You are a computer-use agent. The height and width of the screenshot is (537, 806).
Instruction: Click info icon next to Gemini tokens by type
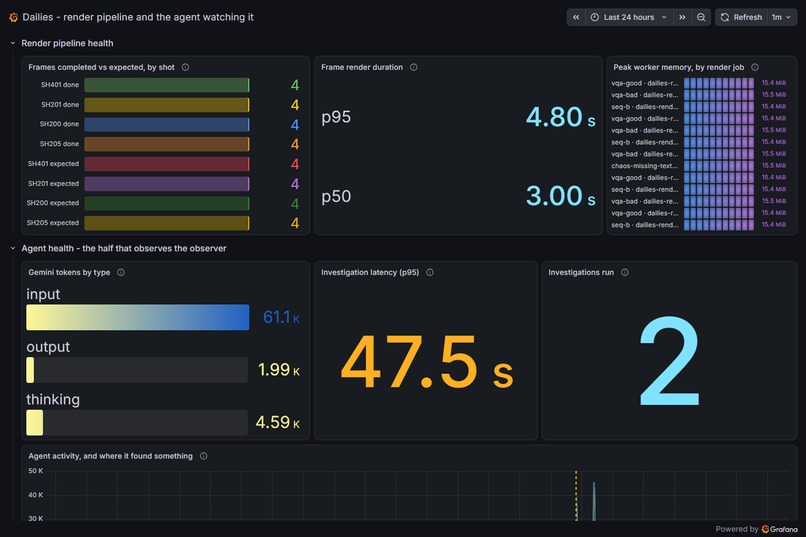click(121, 272)
